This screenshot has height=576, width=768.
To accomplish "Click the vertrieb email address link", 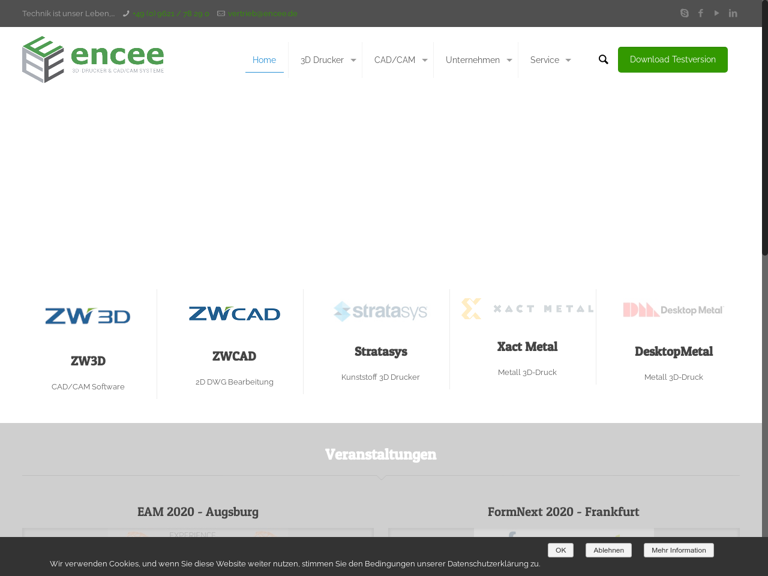I will [262, 13].
